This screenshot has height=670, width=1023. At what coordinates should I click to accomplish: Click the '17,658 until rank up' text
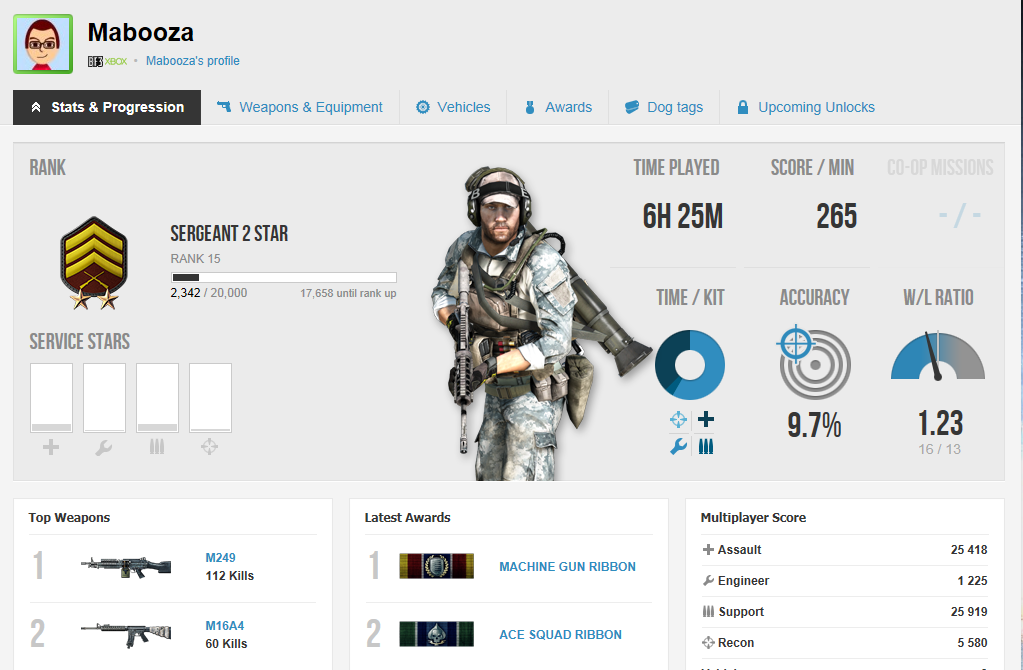(x=348, y=294)
